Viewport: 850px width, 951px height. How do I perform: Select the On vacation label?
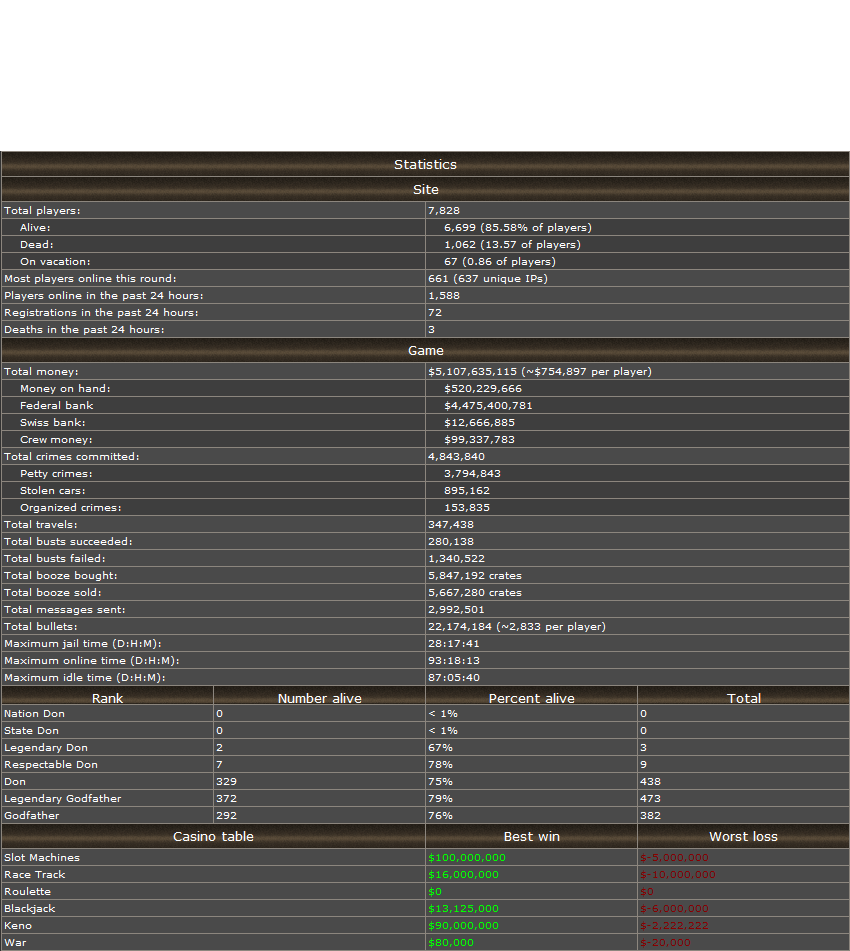[x=55, y=261]
